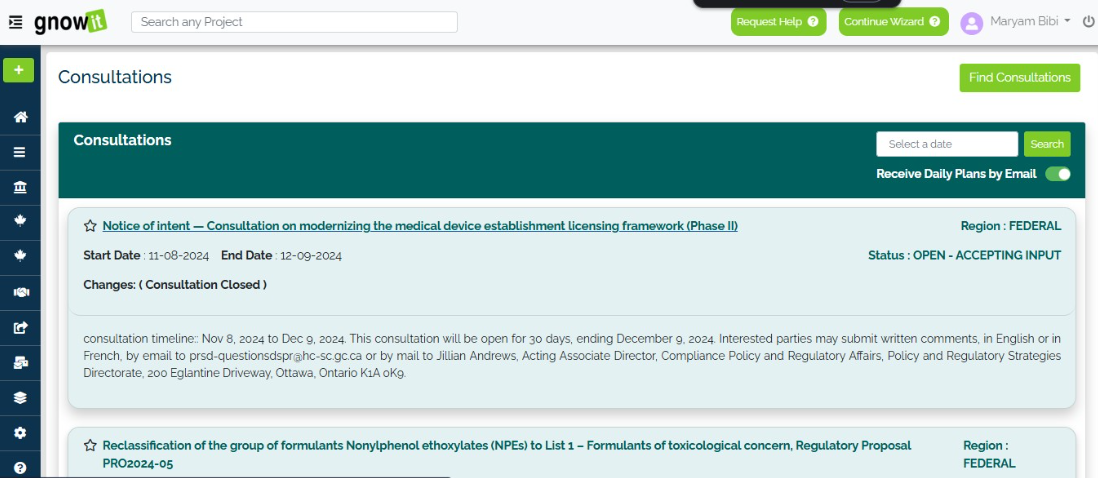The height and width of the screenshot is (478, 1098).
Task: Open settings gear icon in sidebar
Action: [20, 432]
